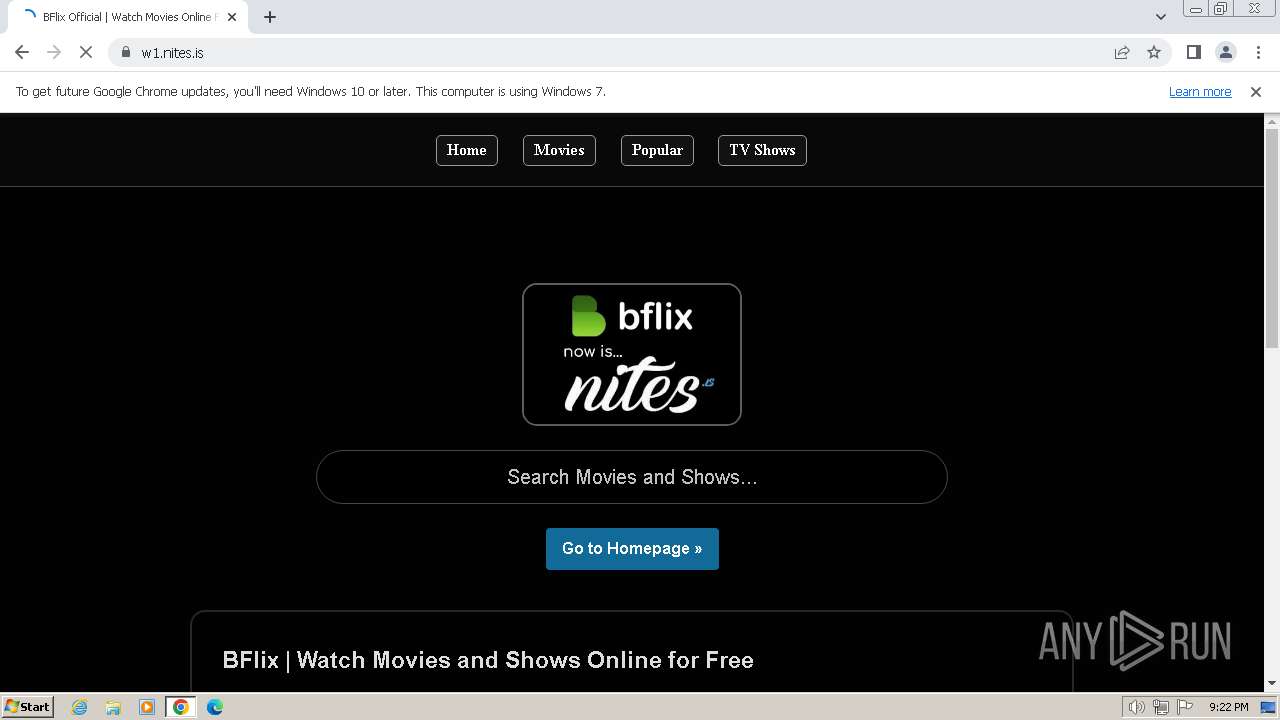Expand the tab search dropdown arrow
This screenshot has height=720, width=1280.
[1161, 17]
